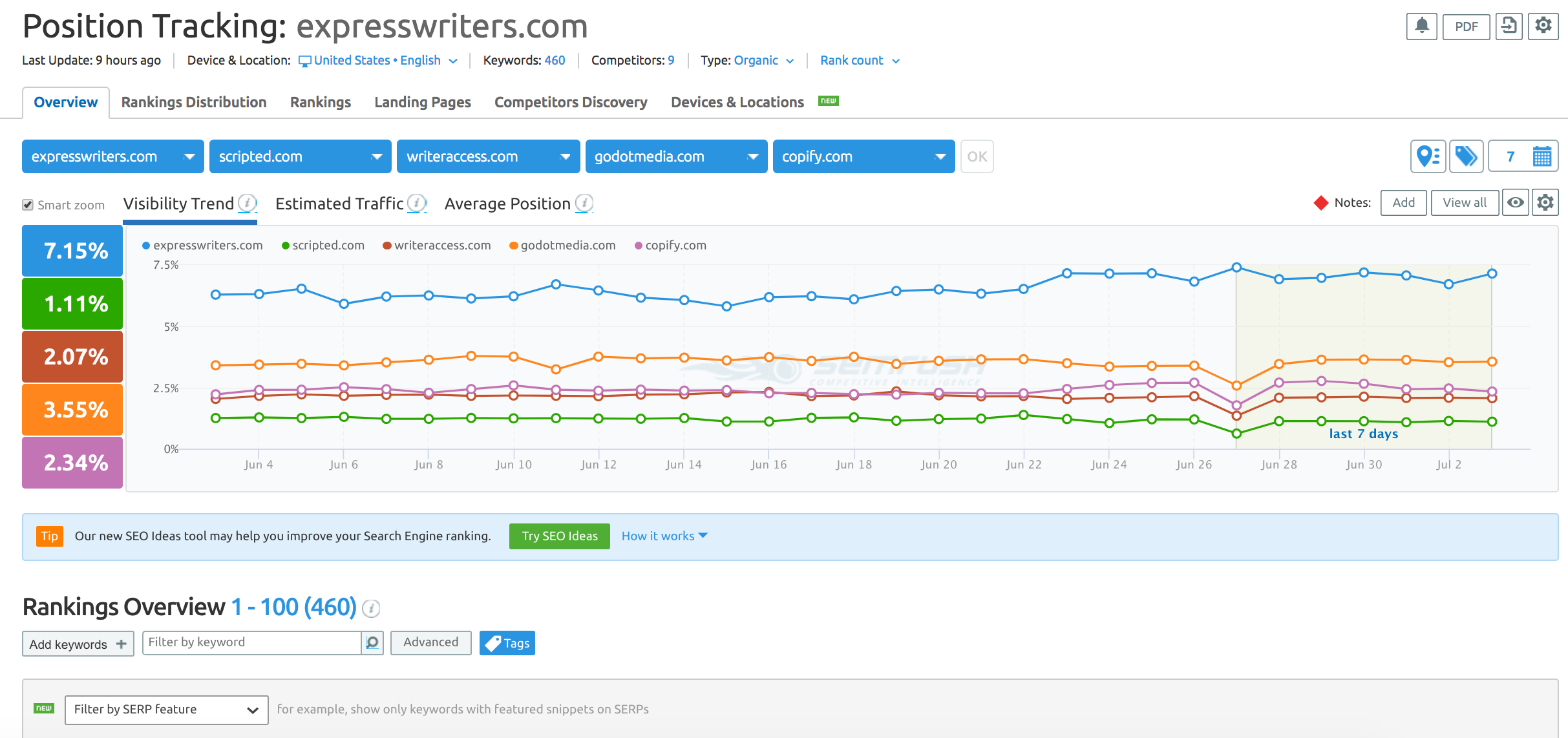Open the notifications bell icon
Viewport: 1568px width, 738px height.
click(1421, 26)
